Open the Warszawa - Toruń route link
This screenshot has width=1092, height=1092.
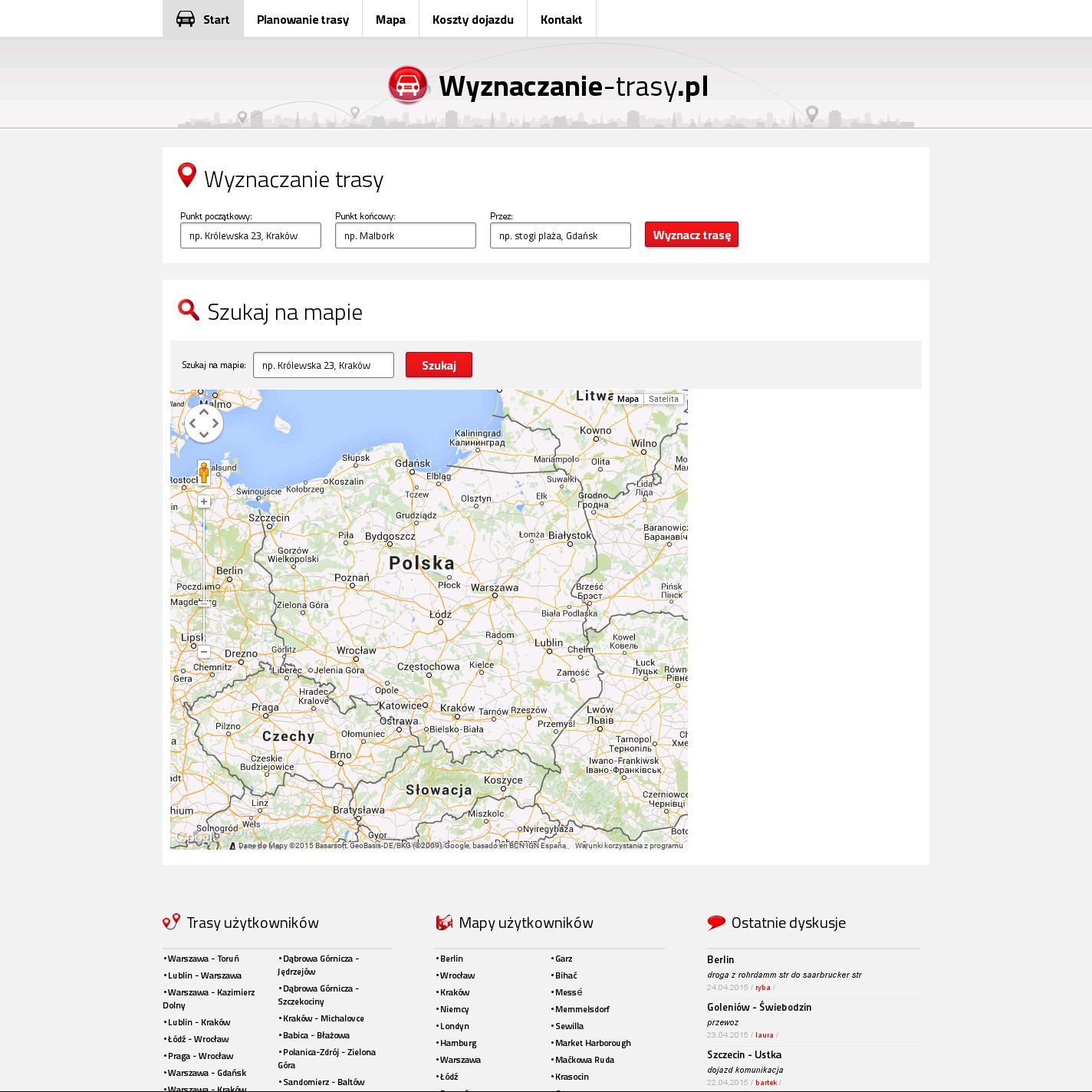click(203, 959)
